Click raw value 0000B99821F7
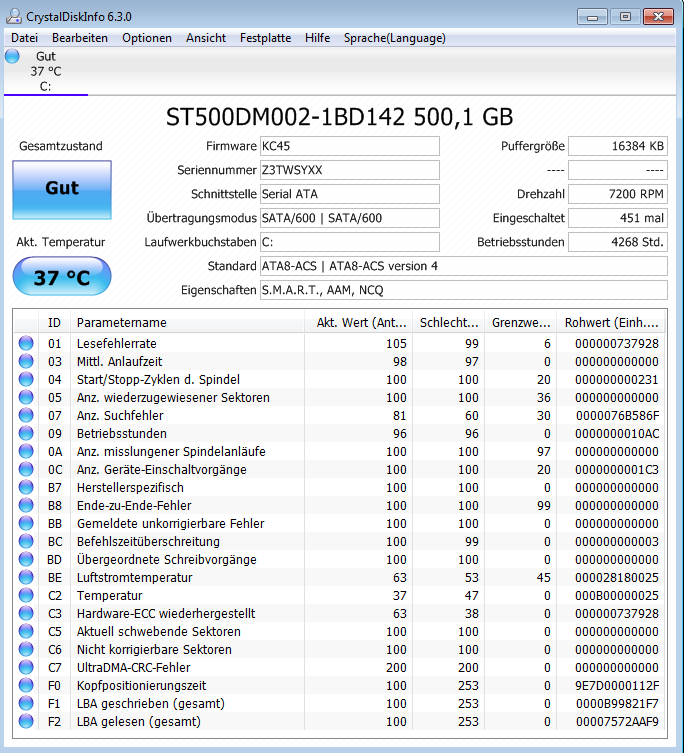The image size is (684, 753). pos(617,704)
